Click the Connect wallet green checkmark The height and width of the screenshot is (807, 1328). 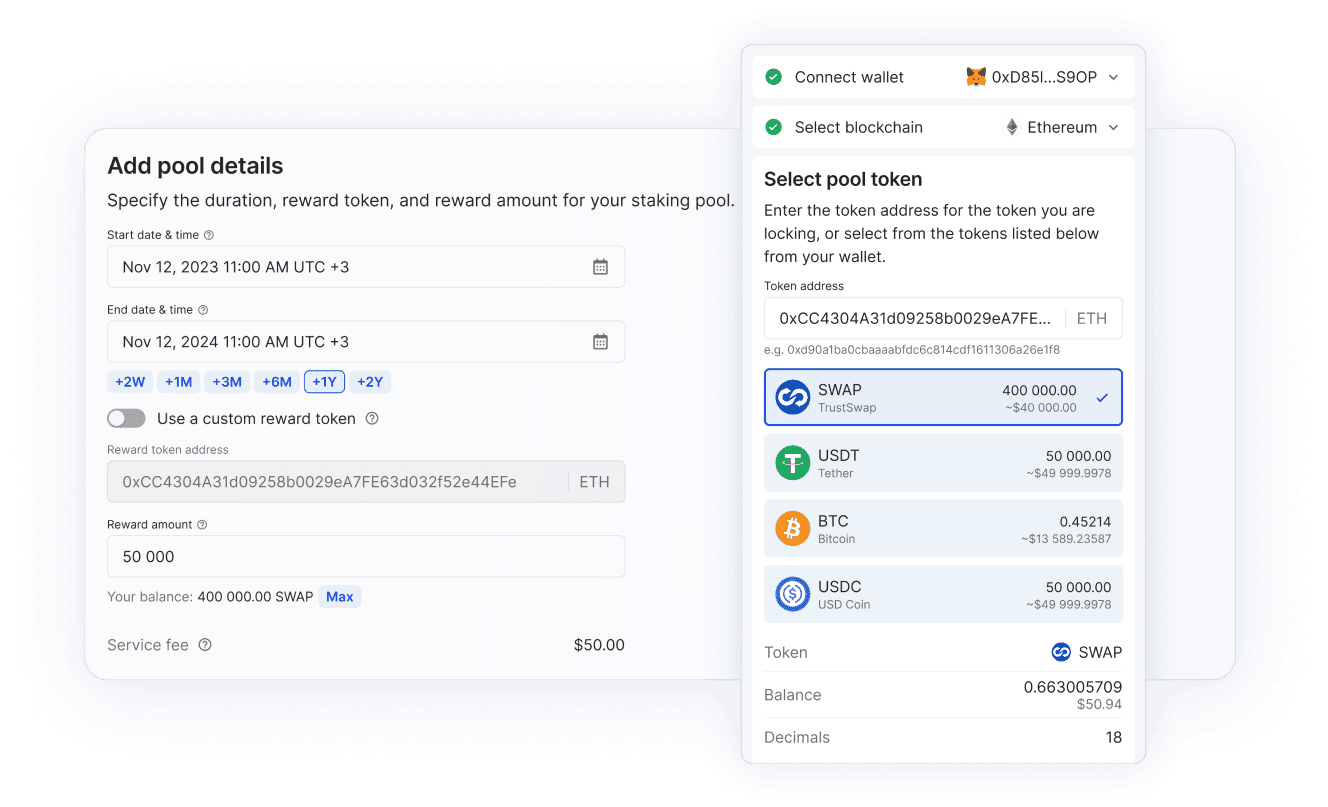773,77
